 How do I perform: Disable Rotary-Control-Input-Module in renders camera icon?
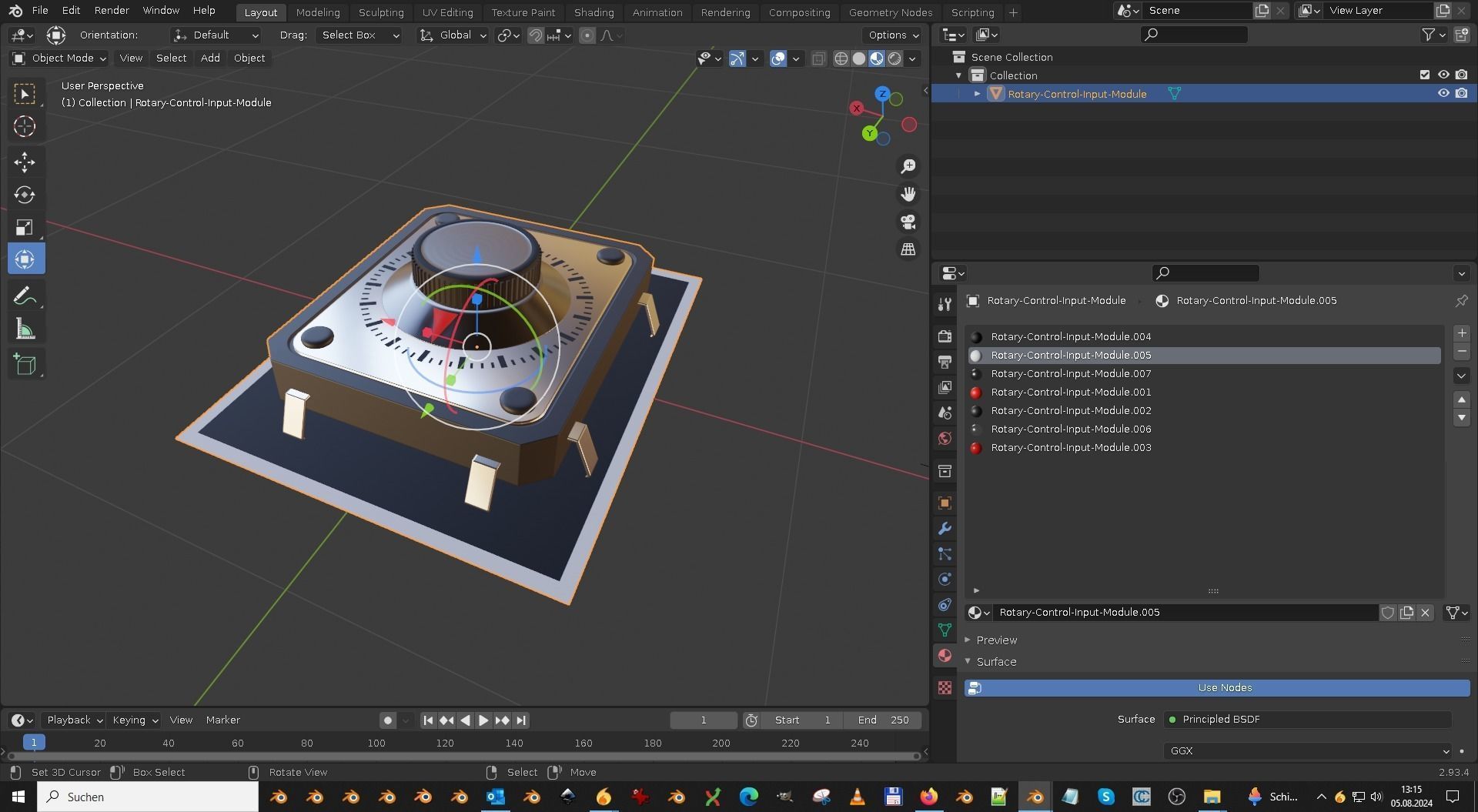pyautogui.click(x=1461, y=93)
